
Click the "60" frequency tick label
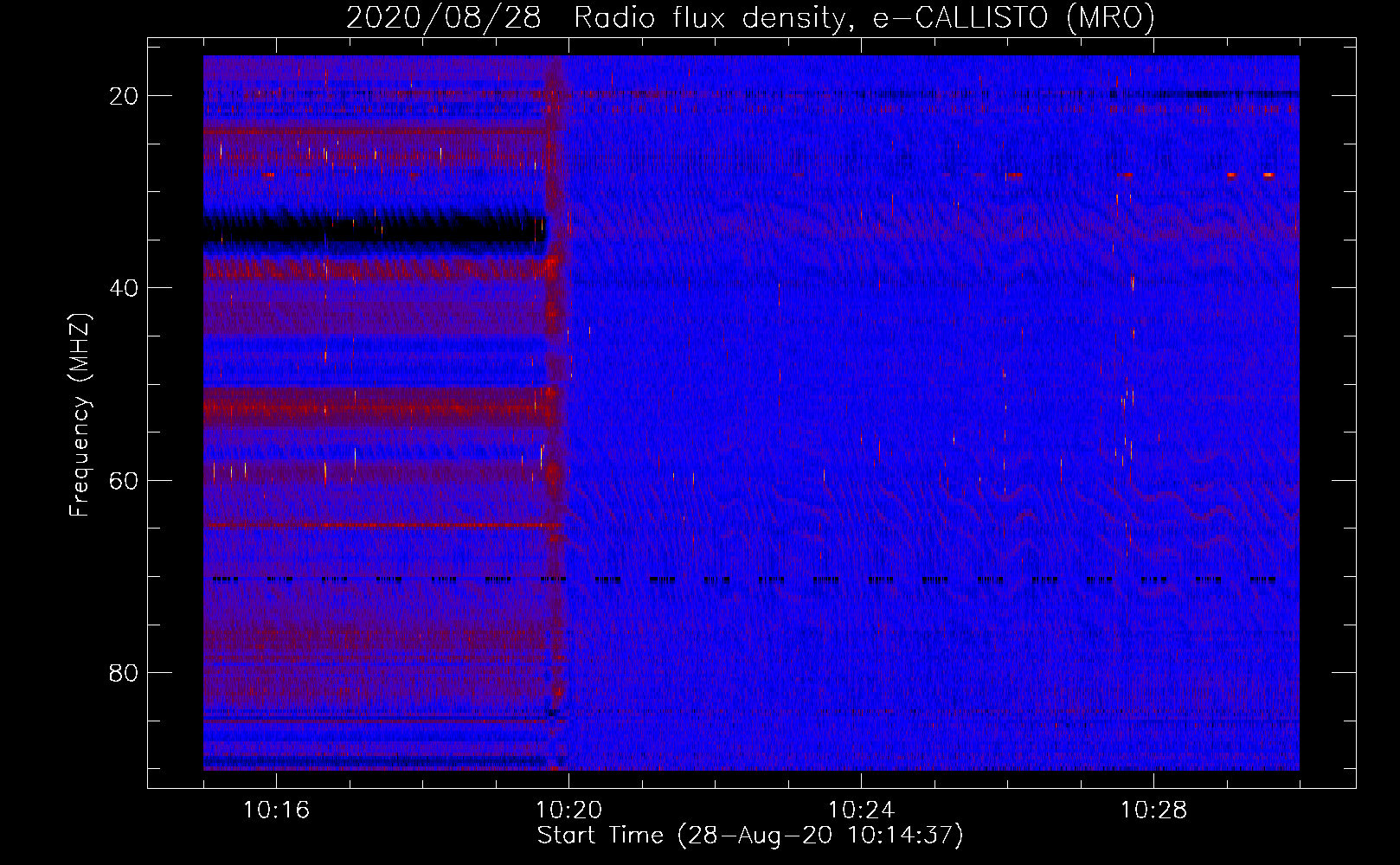coord(124,480)
